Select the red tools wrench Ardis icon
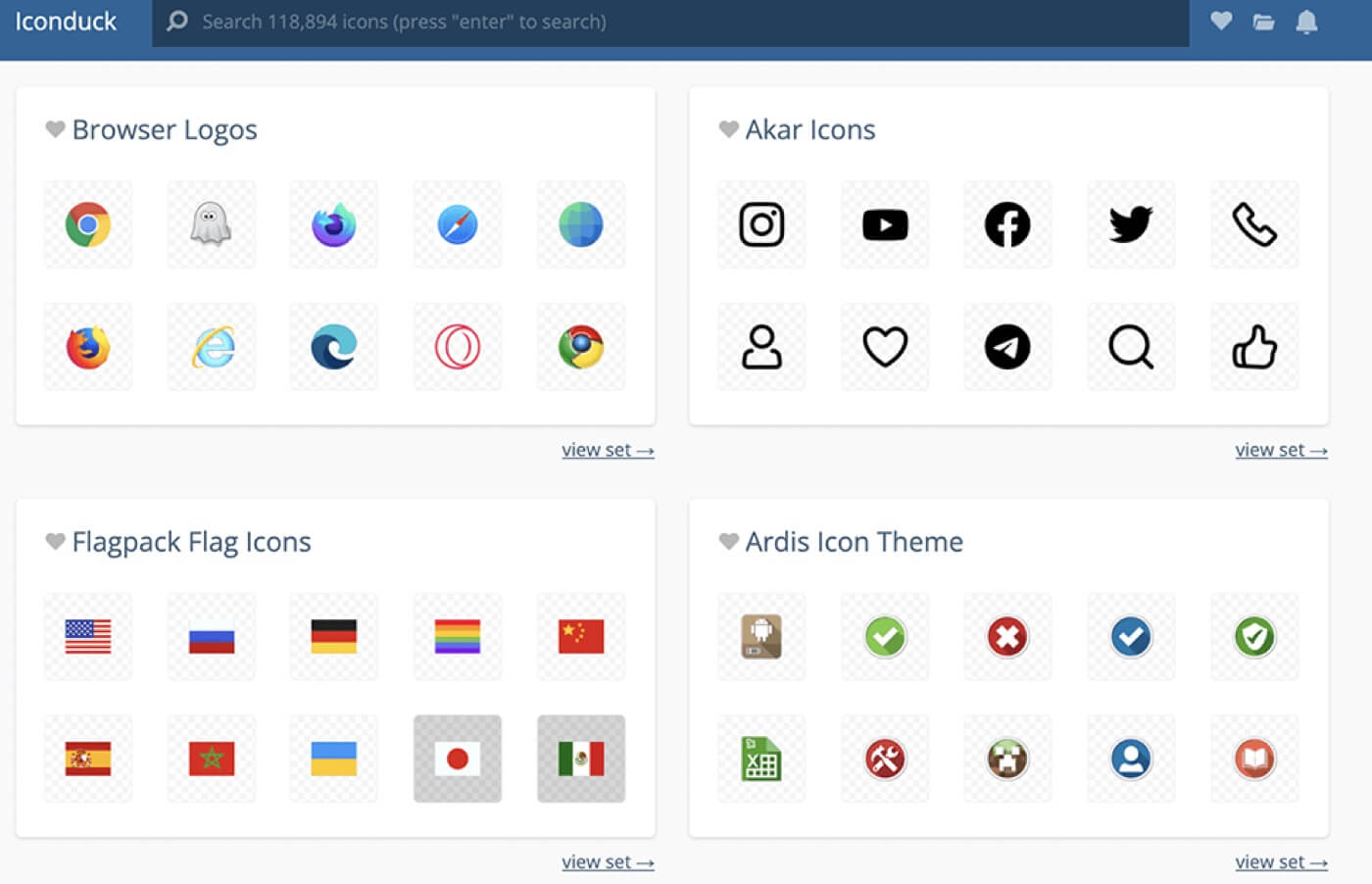The height and width of the screenshot is (884, 1372). click(885, 759)
